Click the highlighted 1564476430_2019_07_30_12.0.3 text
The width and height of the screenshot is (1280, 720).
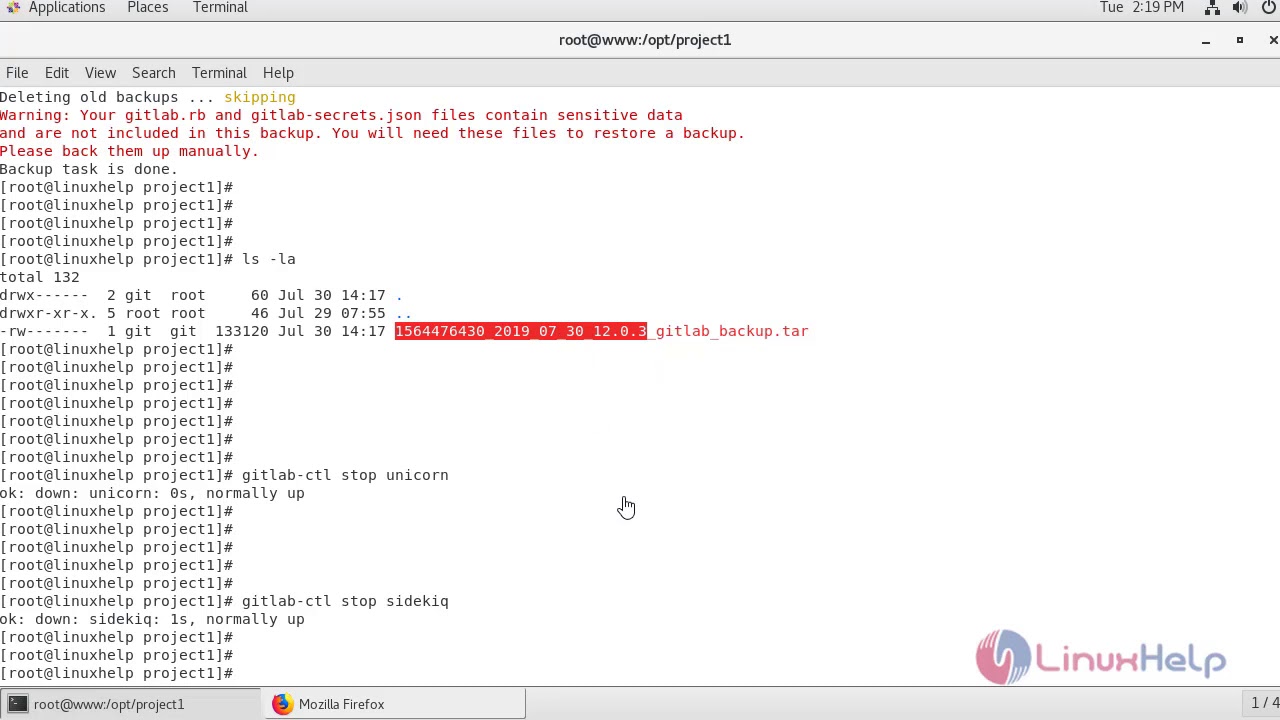click(x=521, y=331)
